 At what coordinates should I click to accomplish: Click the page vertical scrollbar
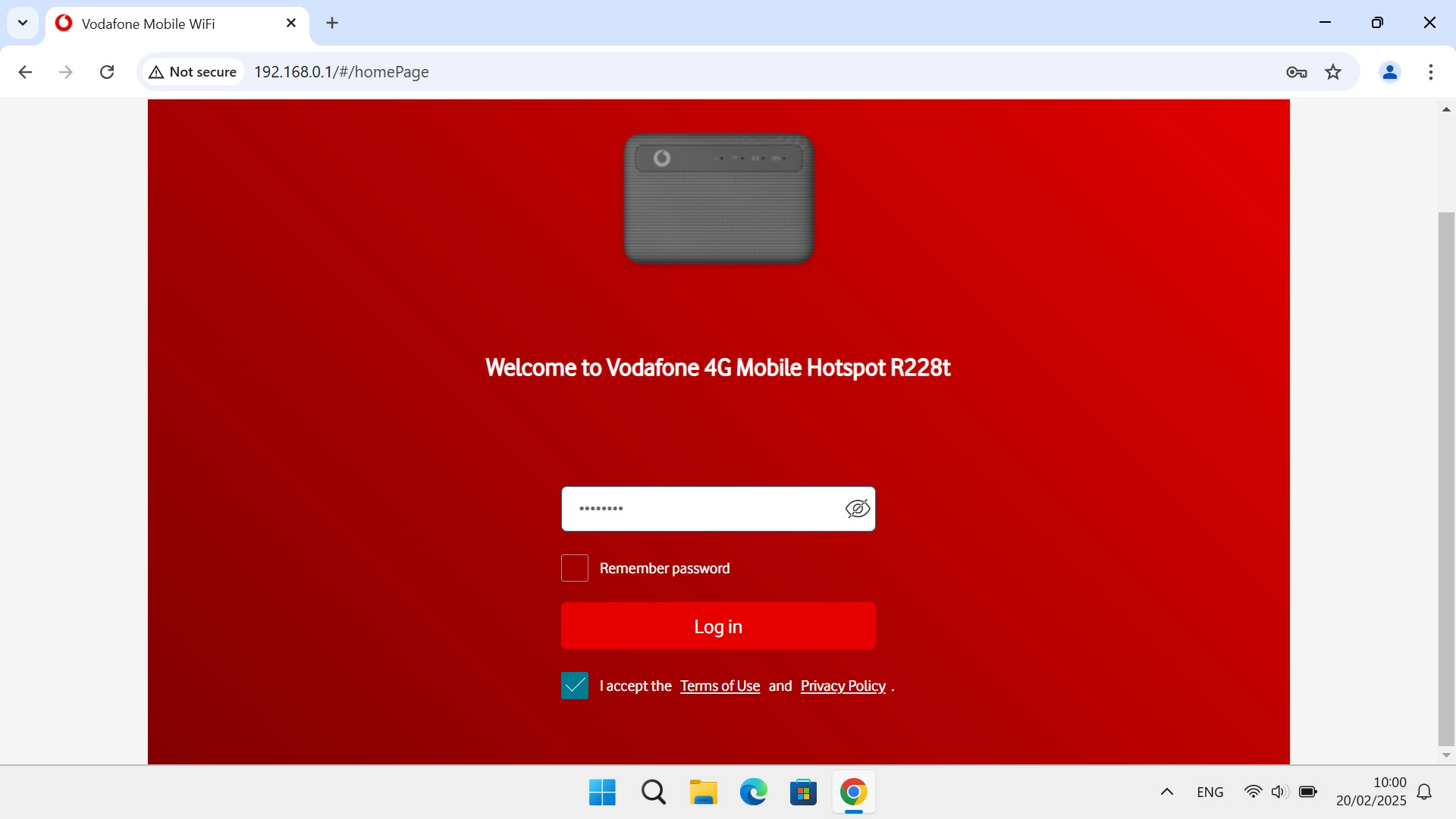click(x=1445, y=478)
